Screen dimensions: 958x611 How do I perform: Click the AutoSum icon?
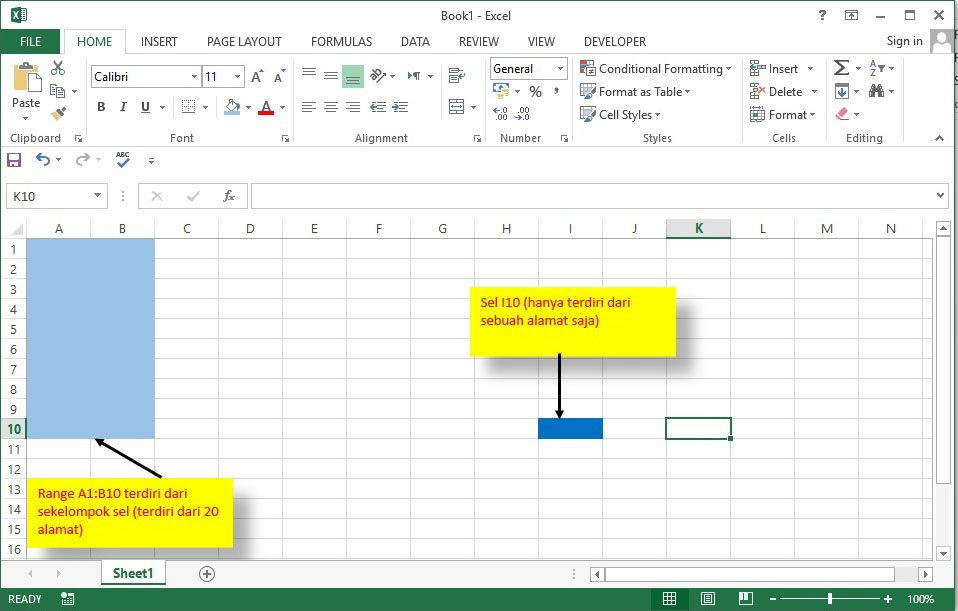[841, 67]
